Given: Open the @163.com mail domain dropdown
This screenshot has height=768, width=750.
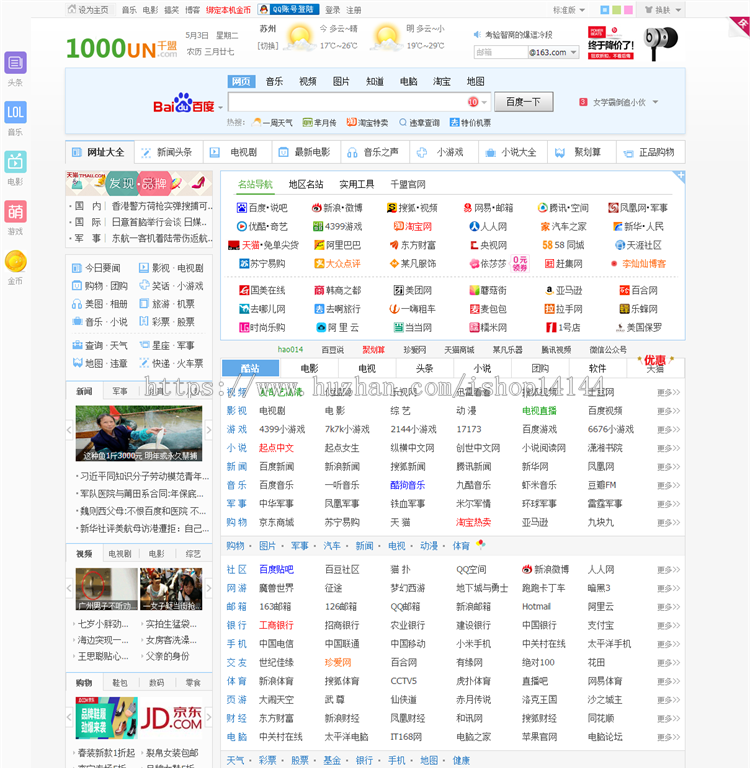Looking at the screenshot, I should pyautogui.click(x=554, y=52).
